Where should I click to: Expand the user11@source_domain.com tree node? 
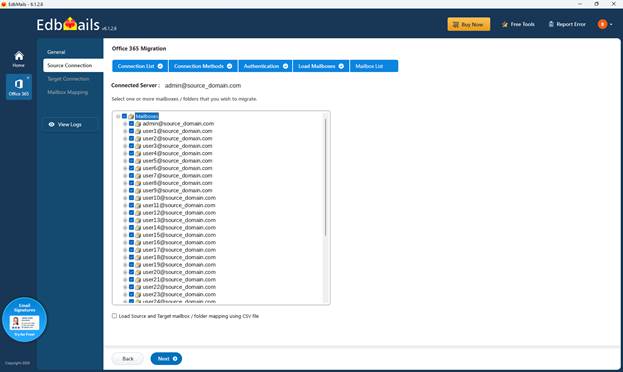click(x=125, y=205)
